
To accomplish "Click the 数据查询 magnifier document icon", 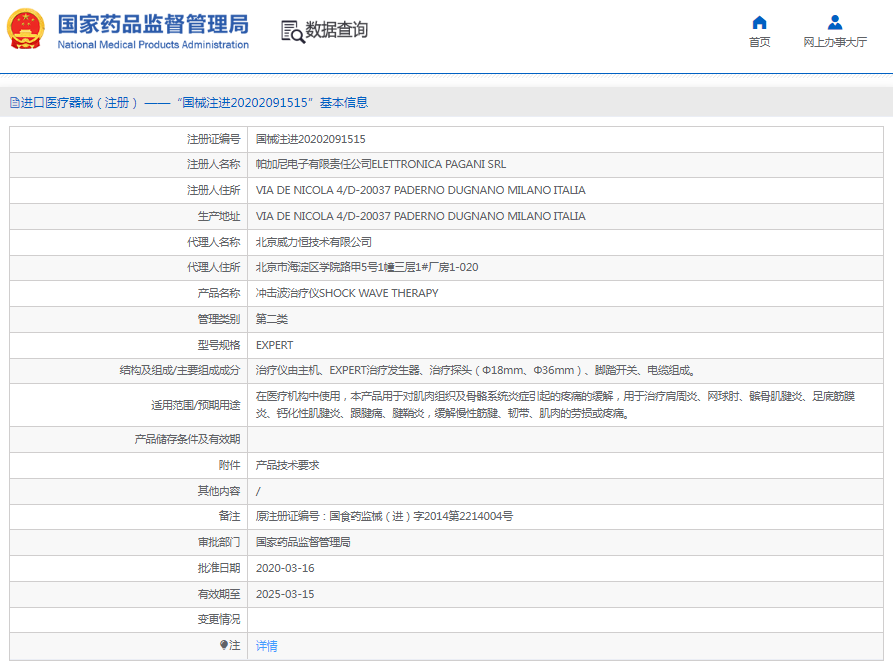I will [x=292, y=31].
